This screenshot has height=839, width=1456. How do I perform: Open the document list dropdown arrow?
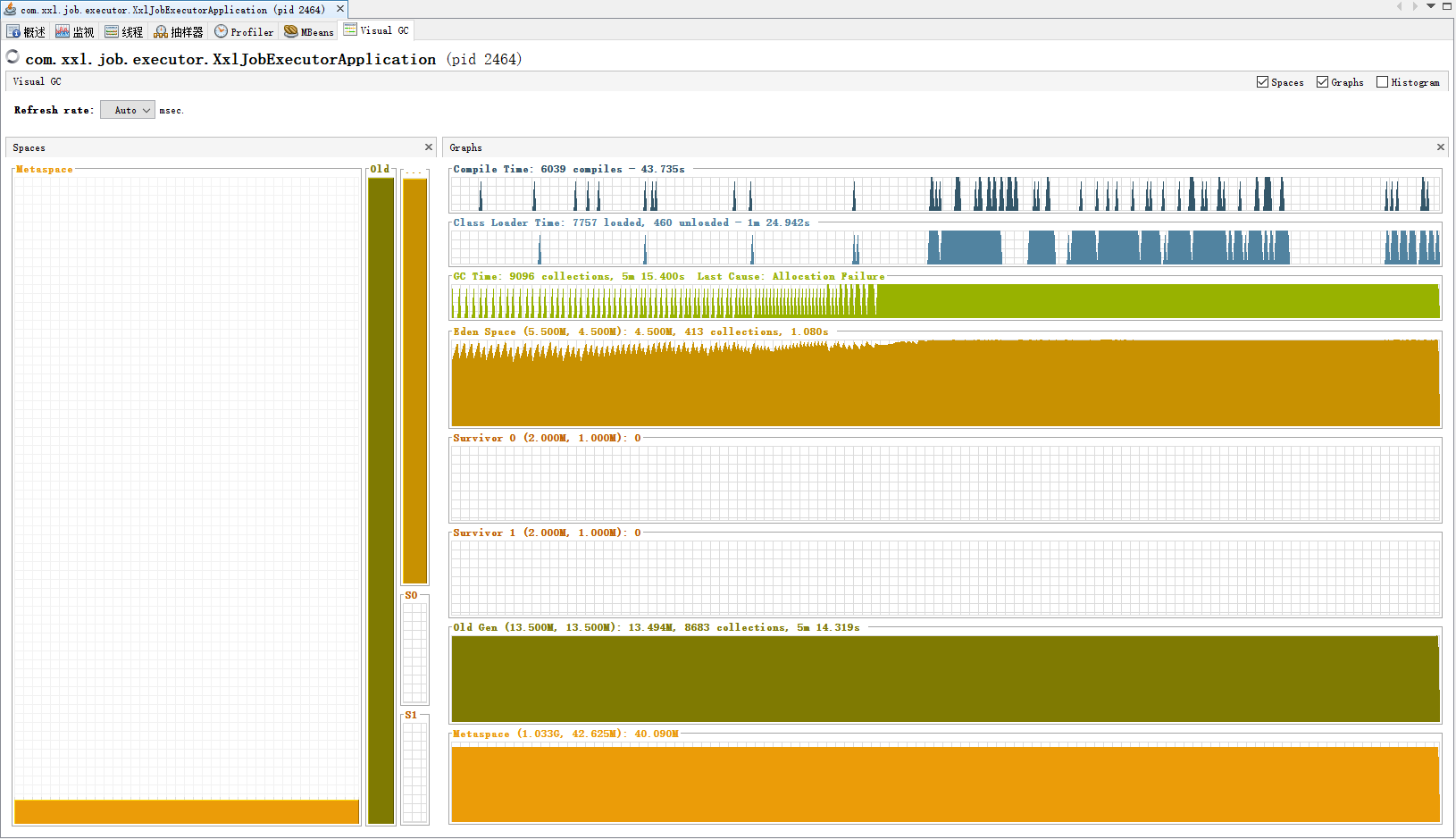point(1431,6)
